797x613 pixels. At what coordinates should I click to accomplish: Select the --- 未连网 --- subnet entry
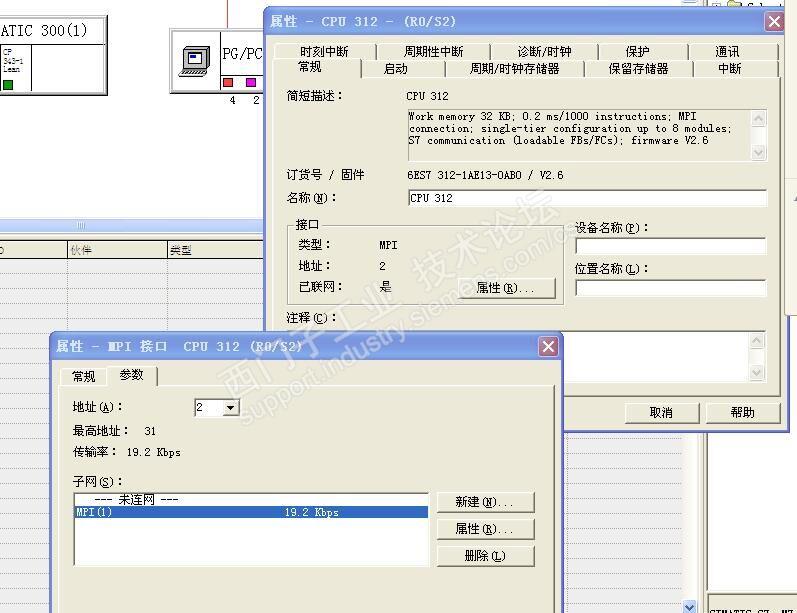(x=251, y=500)
